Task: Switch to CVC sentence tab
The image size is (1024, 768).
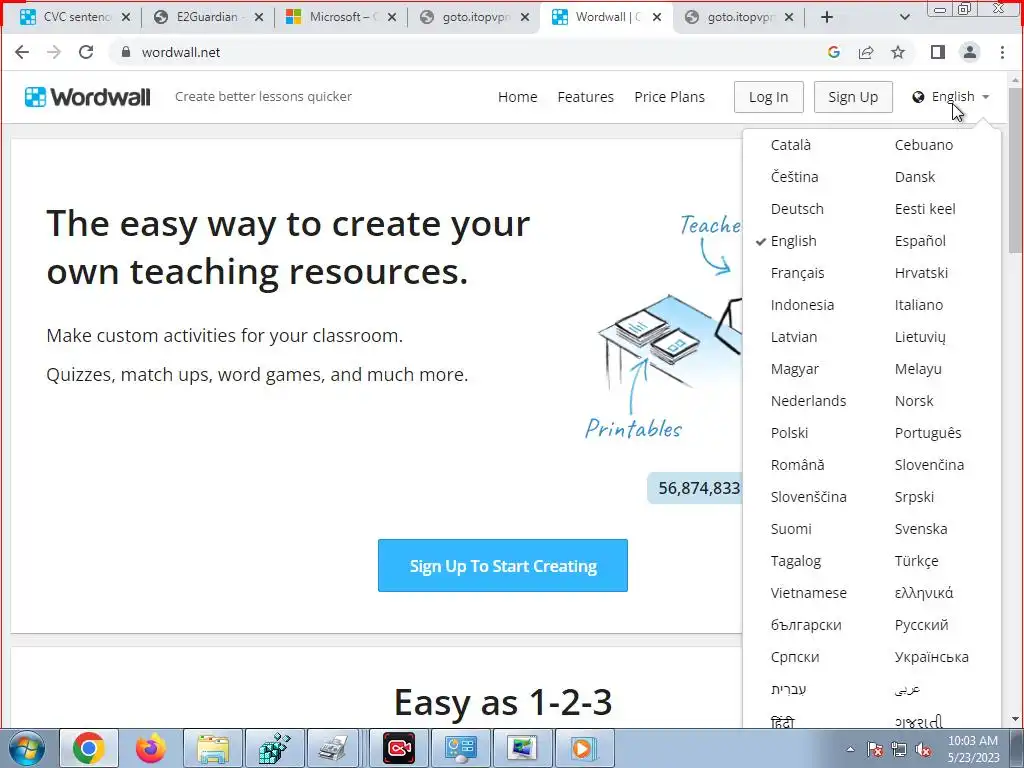Action: [75, 18]
